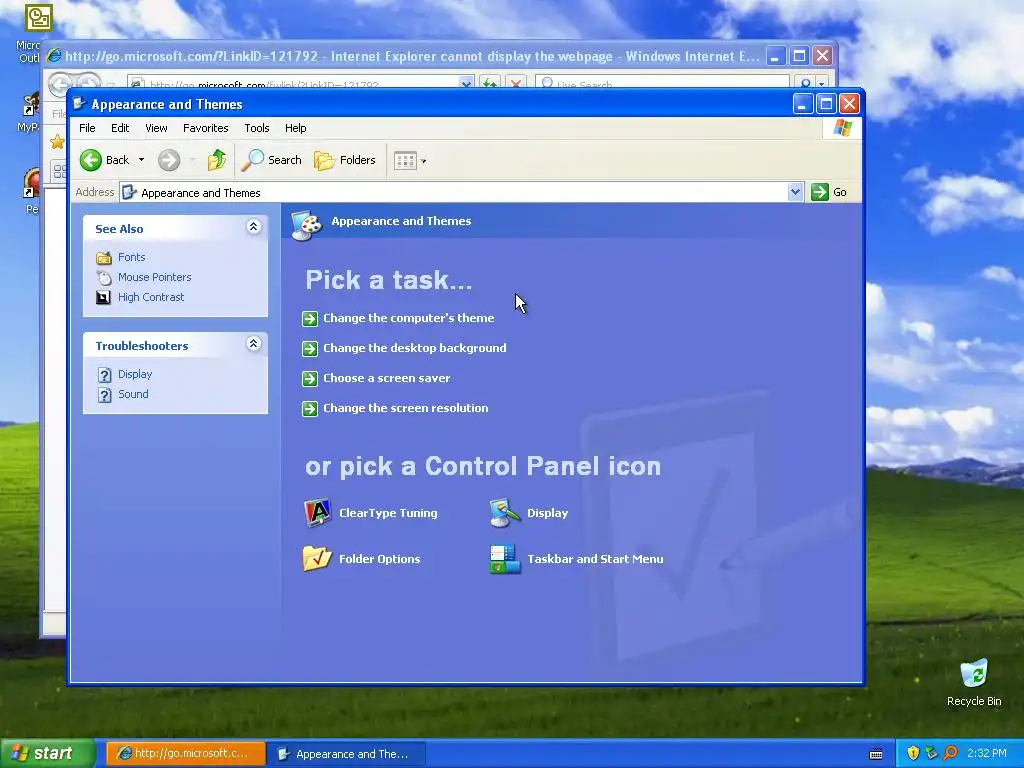The height and width of the screenshot is (768, 1024).
Task: Collapse the Troubleshooters panel
Action: [x=253, y=344]
